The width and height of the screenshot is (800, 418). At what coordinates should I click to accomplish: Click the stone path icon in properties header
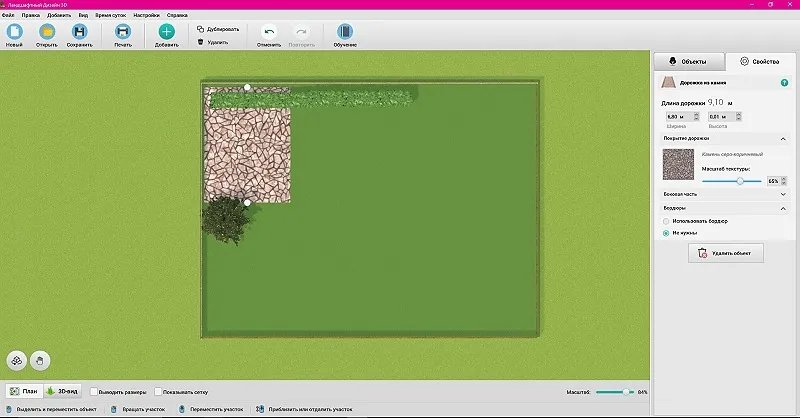click(668, 82)
